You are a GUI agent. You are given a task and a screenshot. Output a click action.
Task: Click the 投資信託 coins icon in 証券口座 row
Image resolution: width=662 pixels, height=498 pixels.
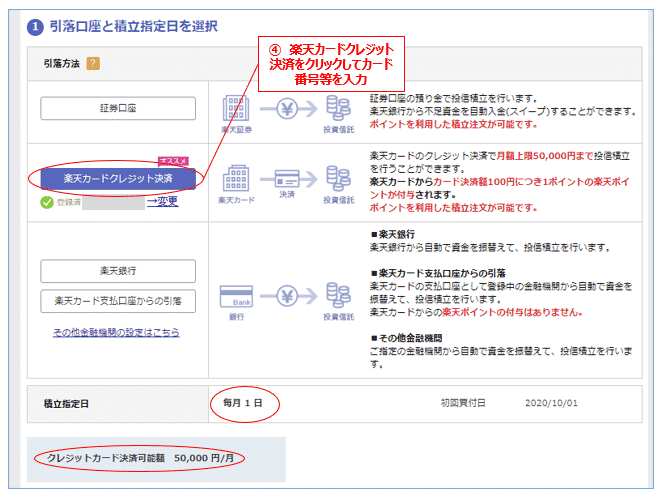tap(339, 111)
